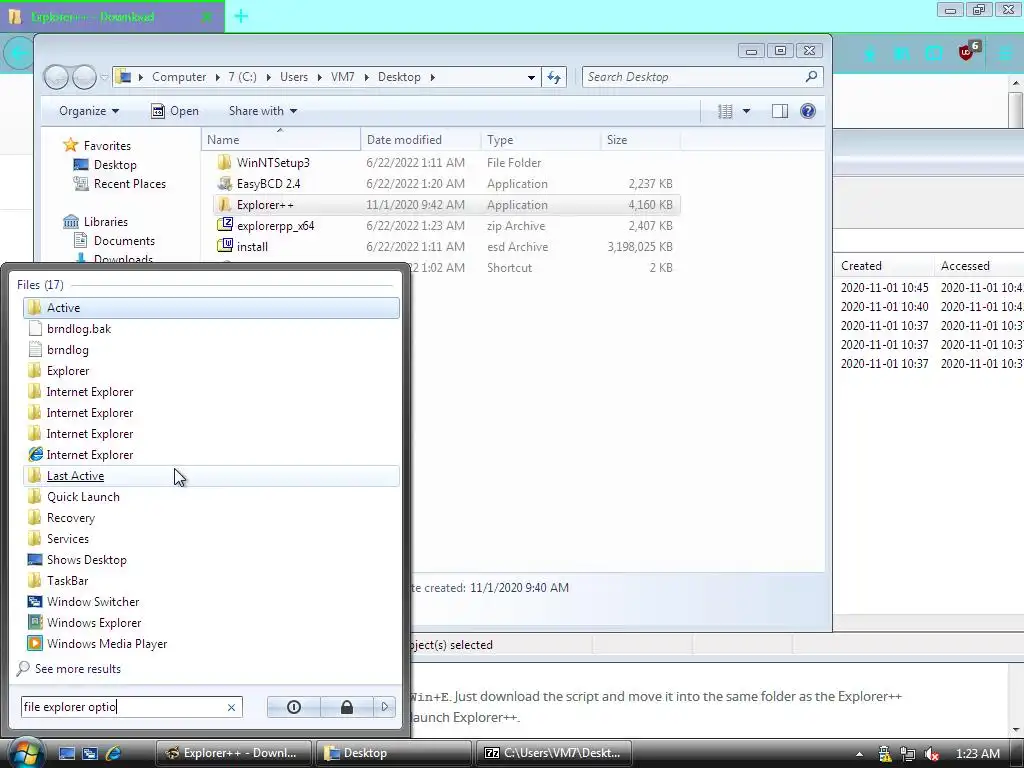Image resolution: width=1024 pixels, height=768 pixels.
Task: Switch to Explorer++ Download taskbar button
Action: [234, 753]
